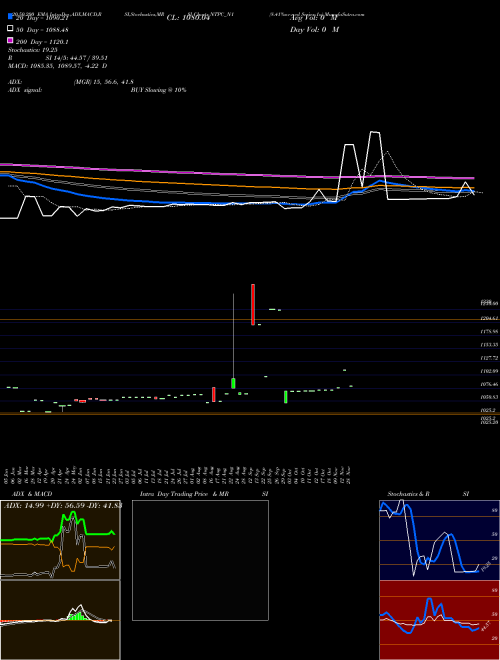Select the '200 Day = 1120.1' legend text

click(x=42, y=42)
